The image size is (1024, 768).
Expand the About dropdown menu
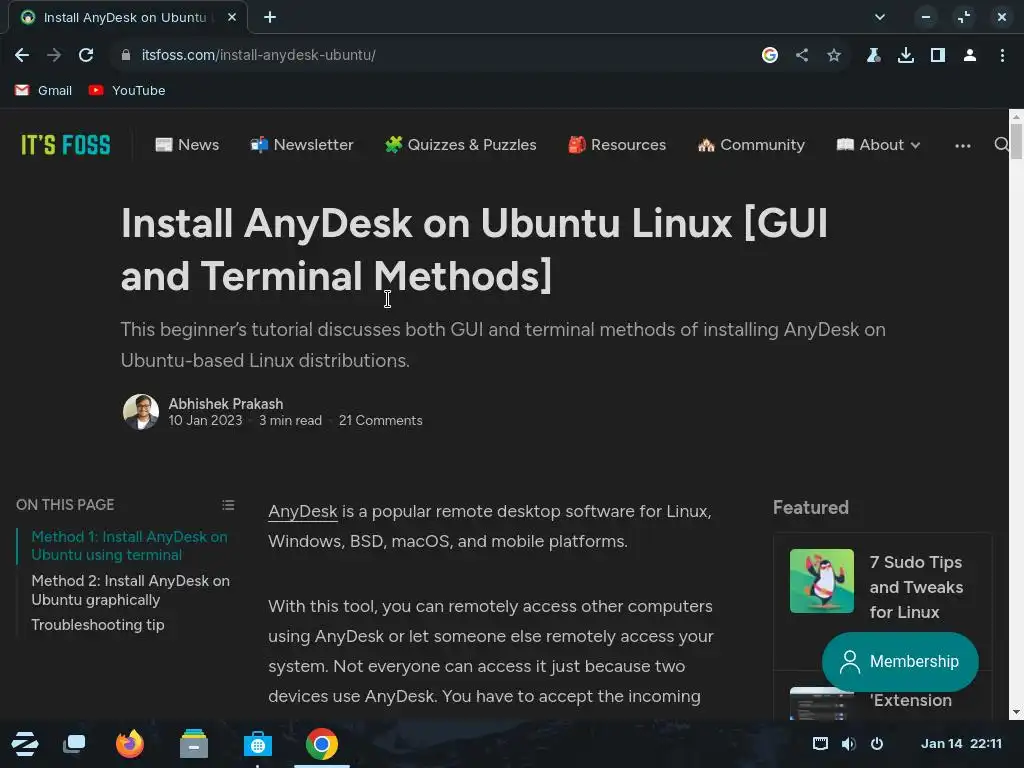[x=878, y=145]
